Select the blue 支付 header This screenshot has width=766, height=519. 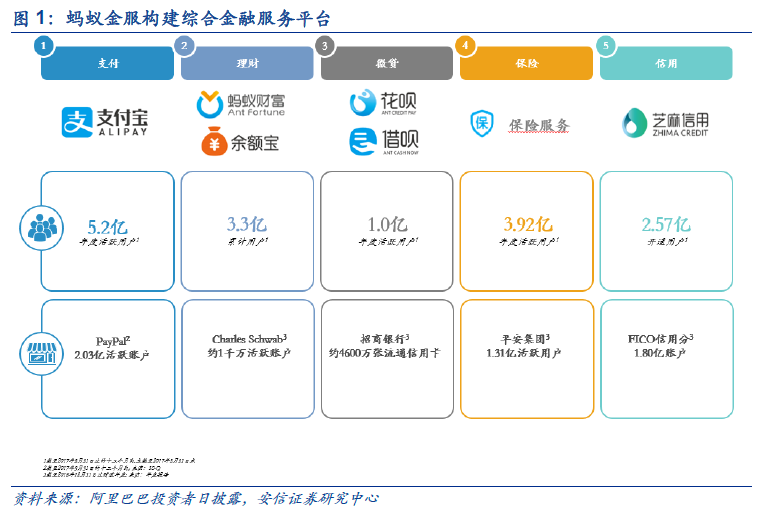pyautogui.click(x=107, y=63)
